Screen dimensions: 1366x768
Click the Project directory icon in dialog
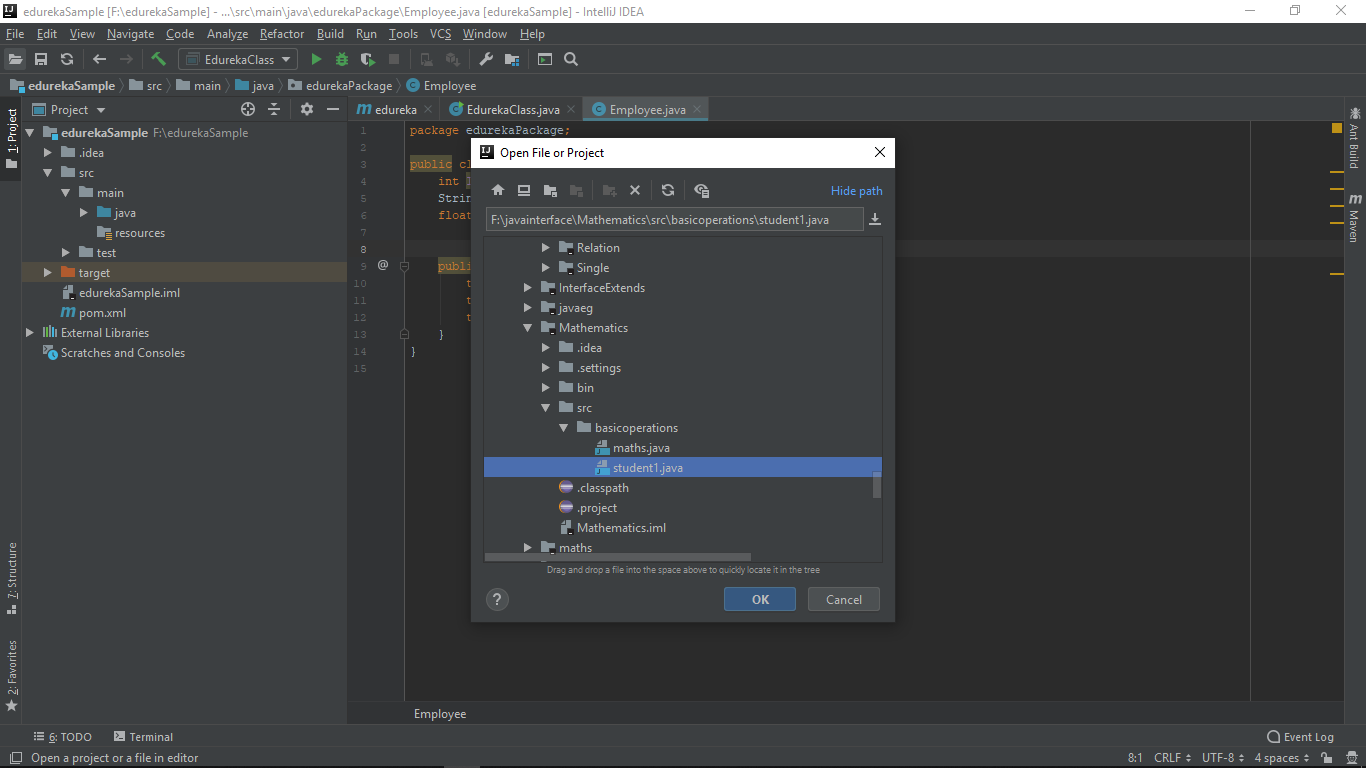(x=550, y=190)
